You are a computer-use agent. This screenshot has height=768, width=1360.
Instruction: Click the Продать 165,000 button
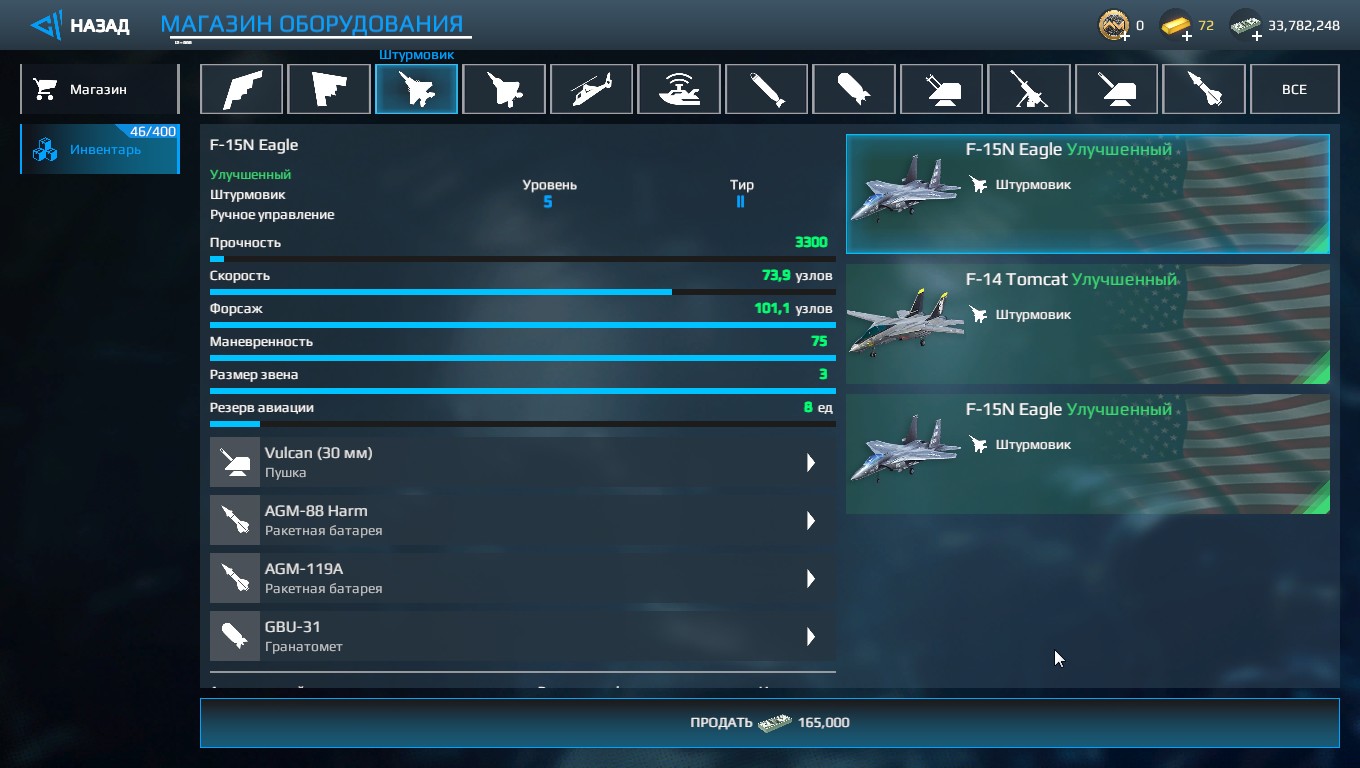[769, 723]
